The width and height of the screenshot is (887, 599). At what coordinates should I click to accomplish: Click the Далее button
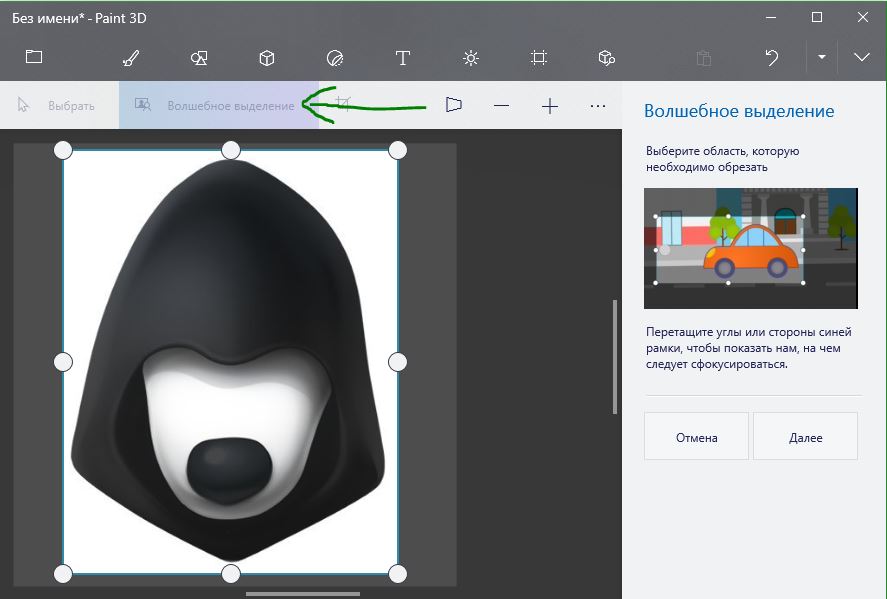pos(806,436)
